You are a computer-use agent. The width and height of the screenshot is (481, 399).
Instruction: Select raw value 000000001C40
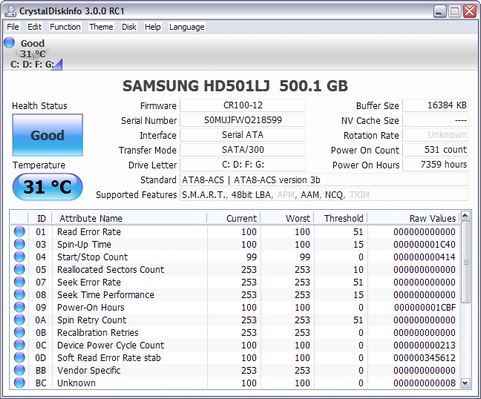tap(424, 244)
